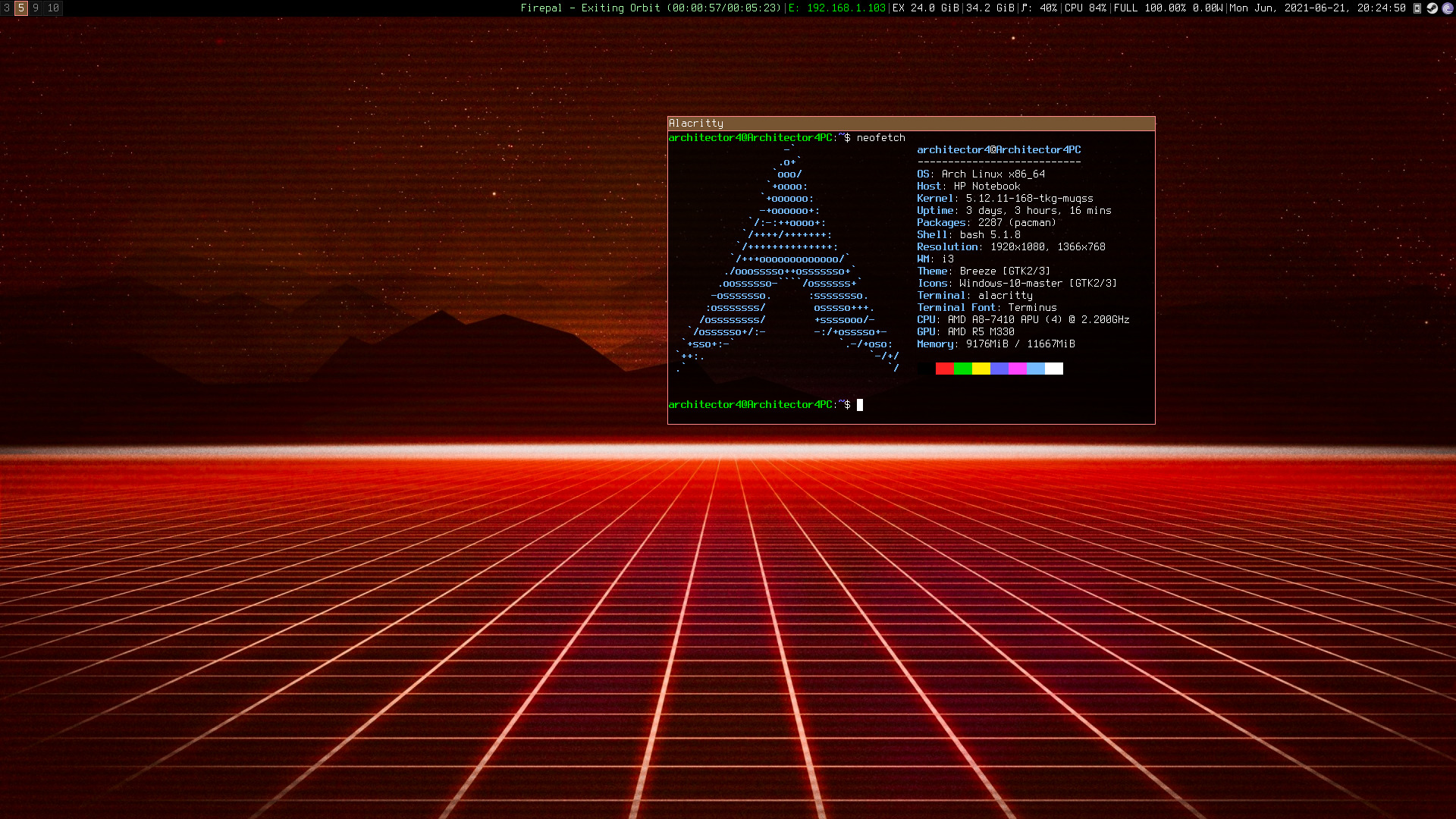Click the architector4@Architector4PC neofetch header
This screenshot has height=819, width=1456.
999,150
